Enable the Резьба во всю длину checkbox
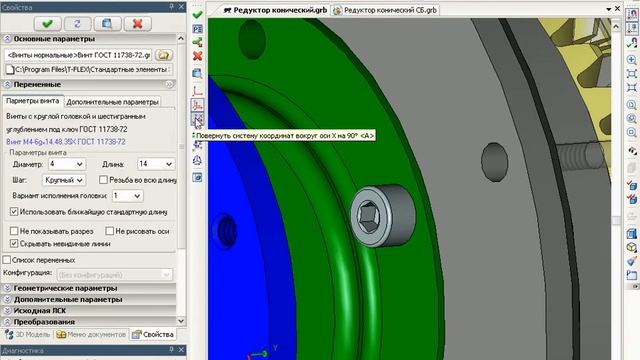Image resolution: width=640 pixels, height=360 pixels. [x=103, y=180]
